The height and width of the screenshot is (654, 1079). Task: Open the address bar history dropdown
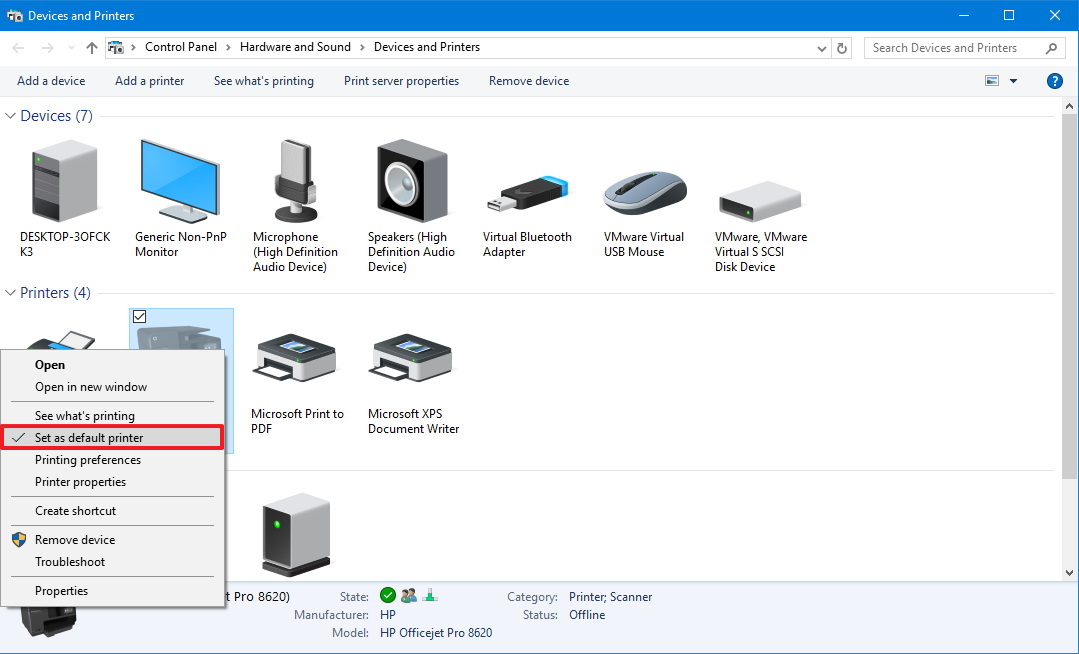(x=821, y=47)
